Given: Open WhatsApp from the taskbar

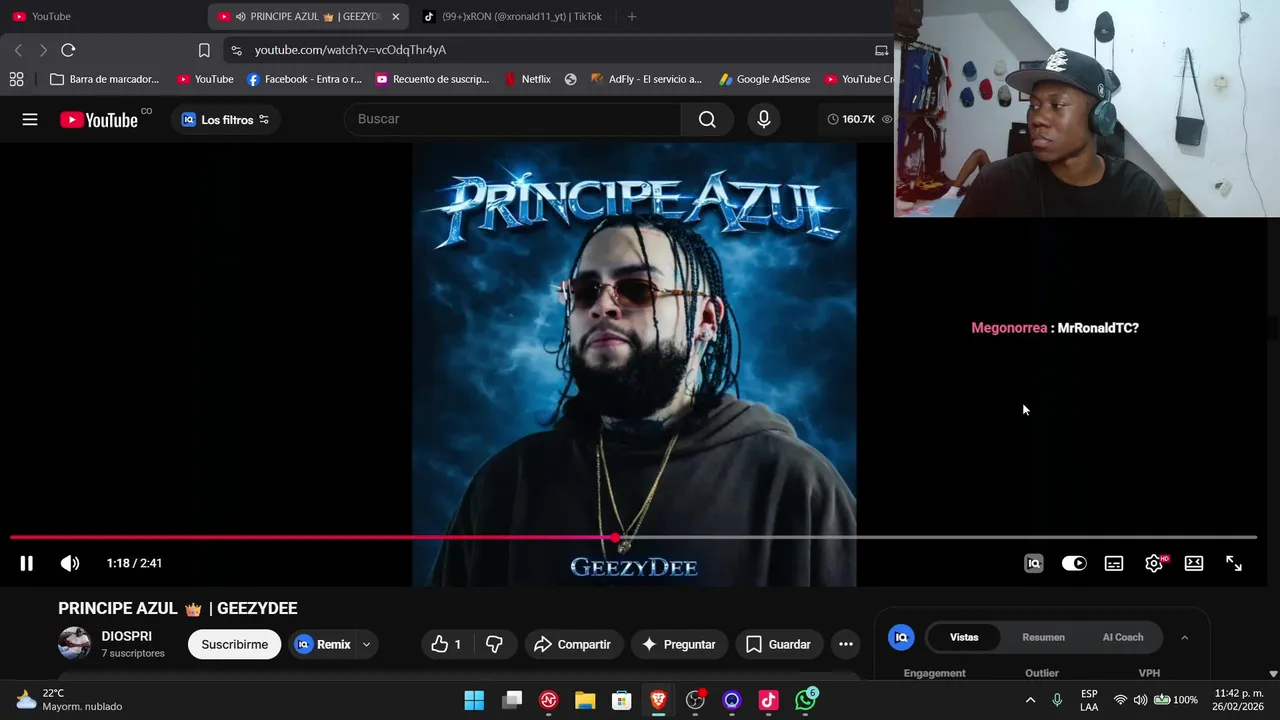Looking at the screenshot, I should 806,700.
